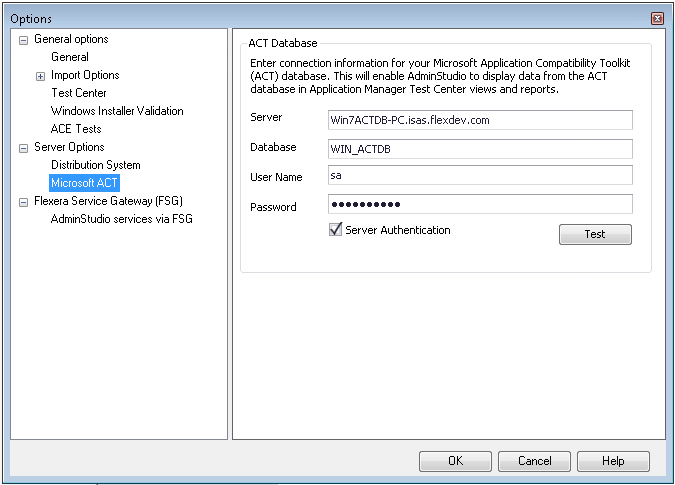Collapse the Flexera Service Gateway node
The image size is (675, 485).
click(x=23, y=201)
